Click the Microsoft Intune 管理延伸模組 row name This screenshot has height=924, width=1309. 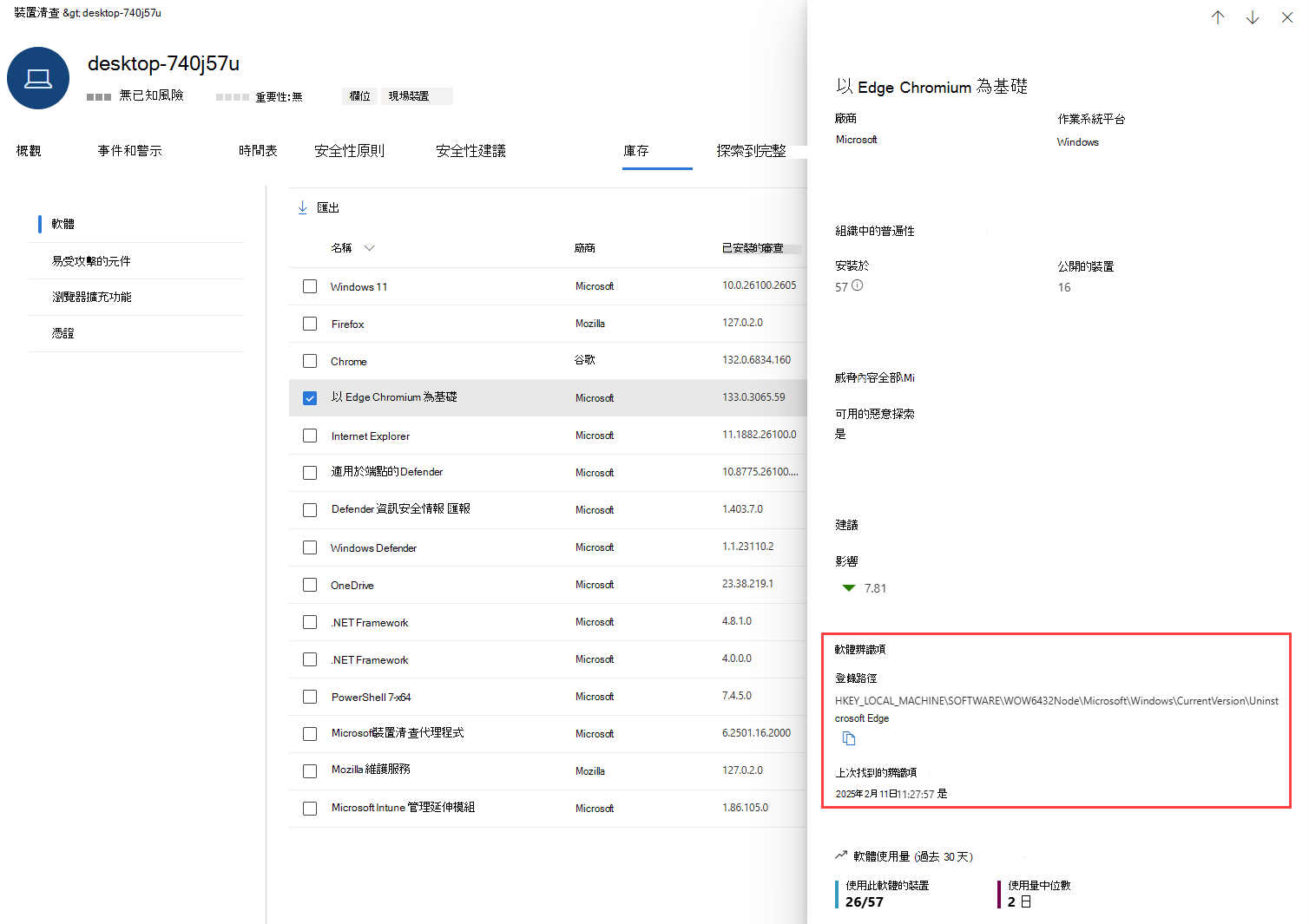tap(403, 808)
